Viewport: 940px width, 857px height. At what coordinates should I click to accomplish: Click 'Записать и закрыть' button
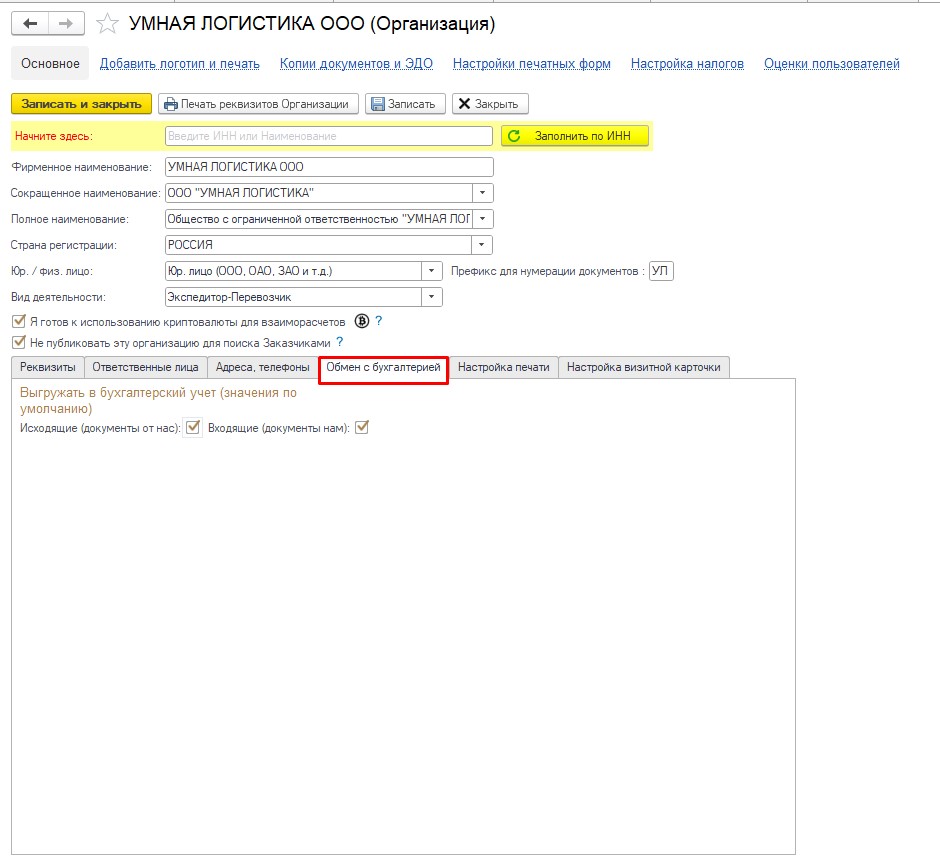pyautogui.click(x=82, y=104)
